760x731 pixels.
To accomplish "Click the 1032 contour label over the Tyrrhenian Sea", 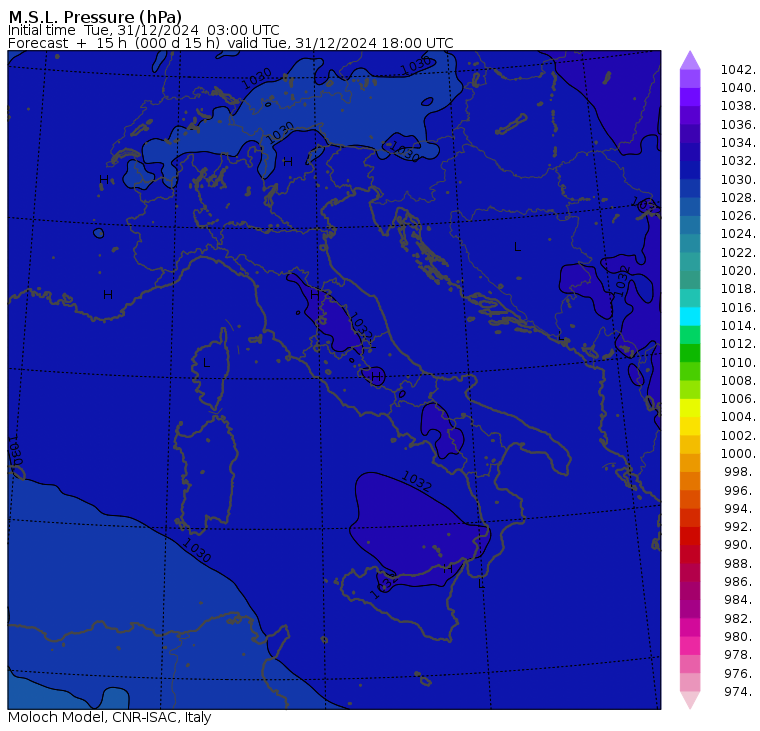I will (416, 481).
